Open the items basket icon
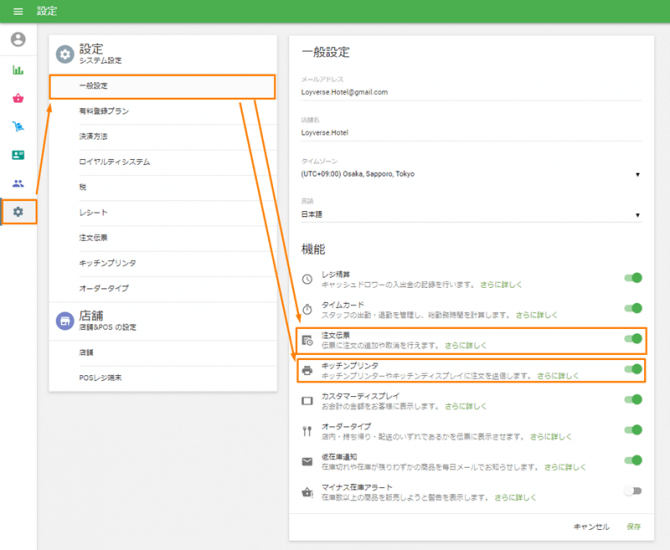Image resolution: width=670 pixels, height=550 pixels. 18,98
